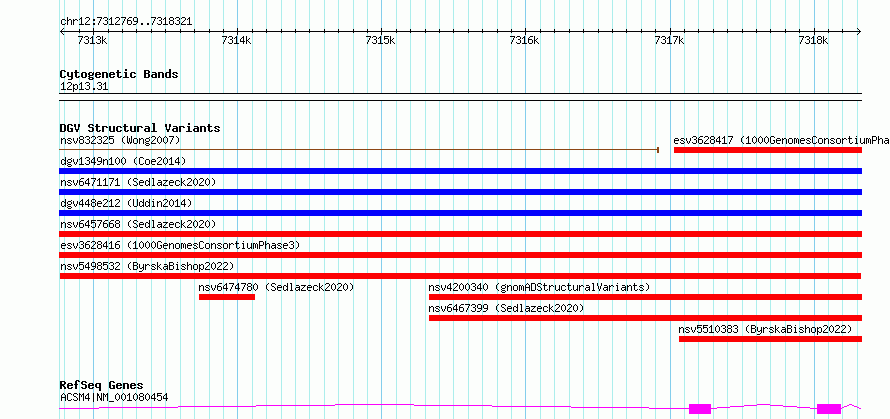
Task: Click the ACSM4|NM_001080454 gene label
Action: (114, 397)
